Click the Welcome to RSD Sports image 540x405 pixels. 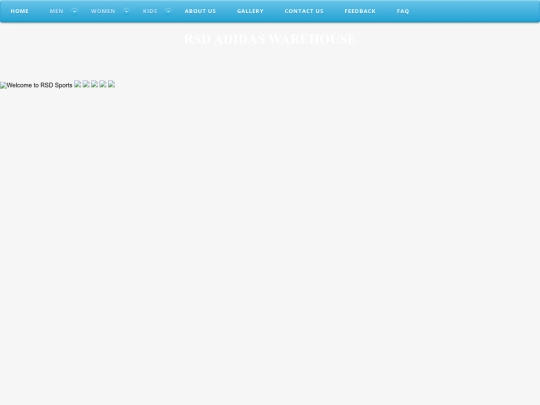point(36,85)
